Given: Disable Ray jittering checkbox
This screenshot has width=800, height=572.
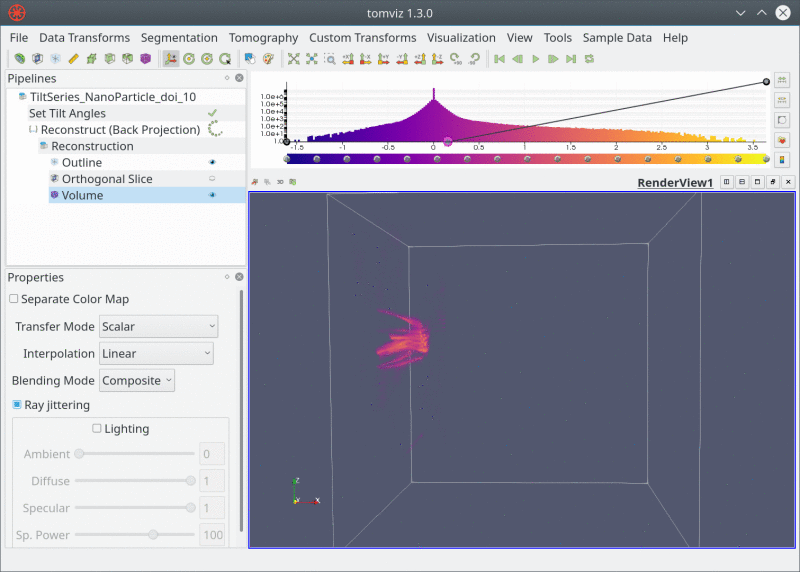Looking at the screenshot, I should [17, 405].
